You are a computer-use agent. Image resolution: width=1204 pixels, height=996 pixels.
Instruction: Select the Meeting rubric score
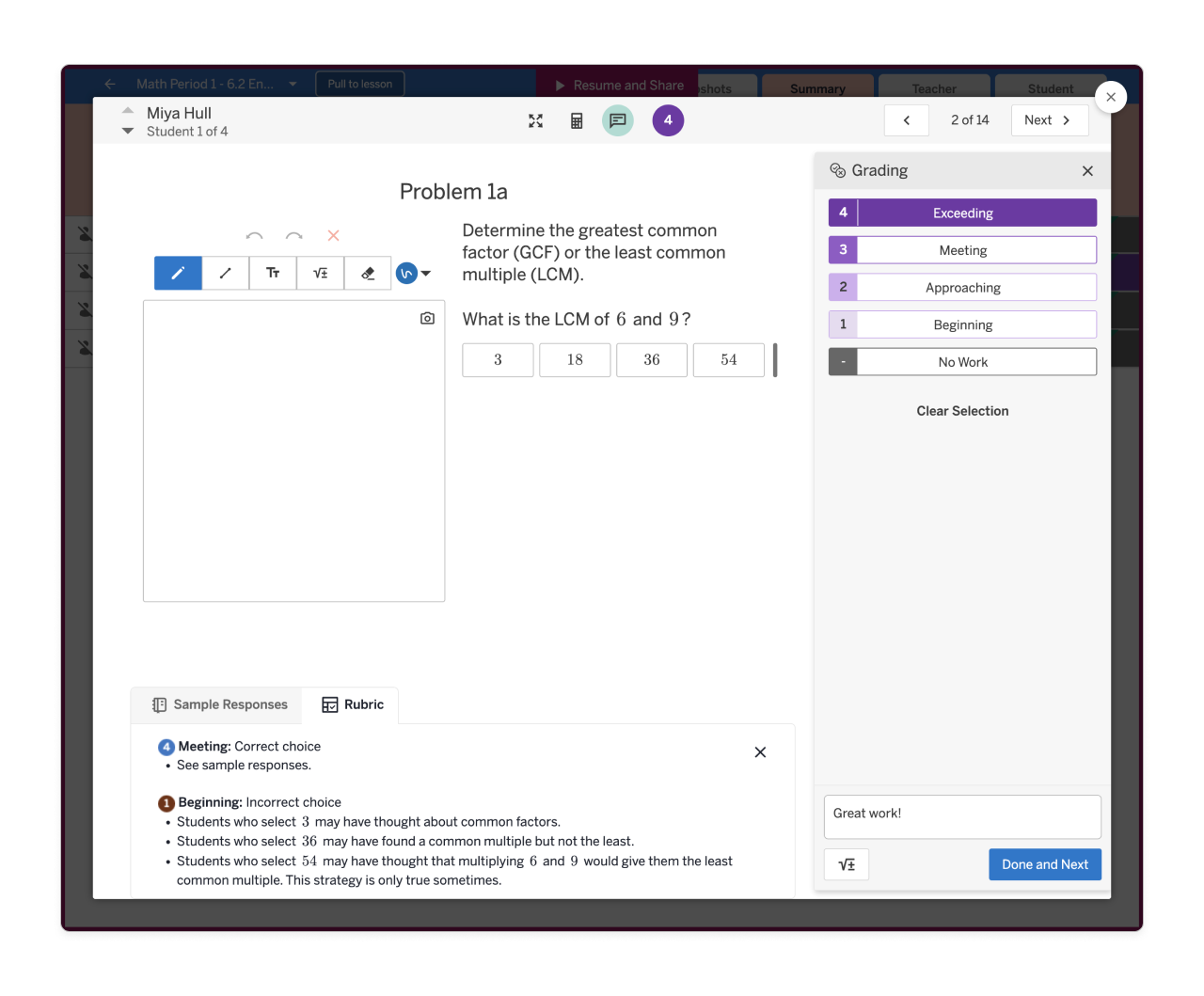(x=962, y=249)
